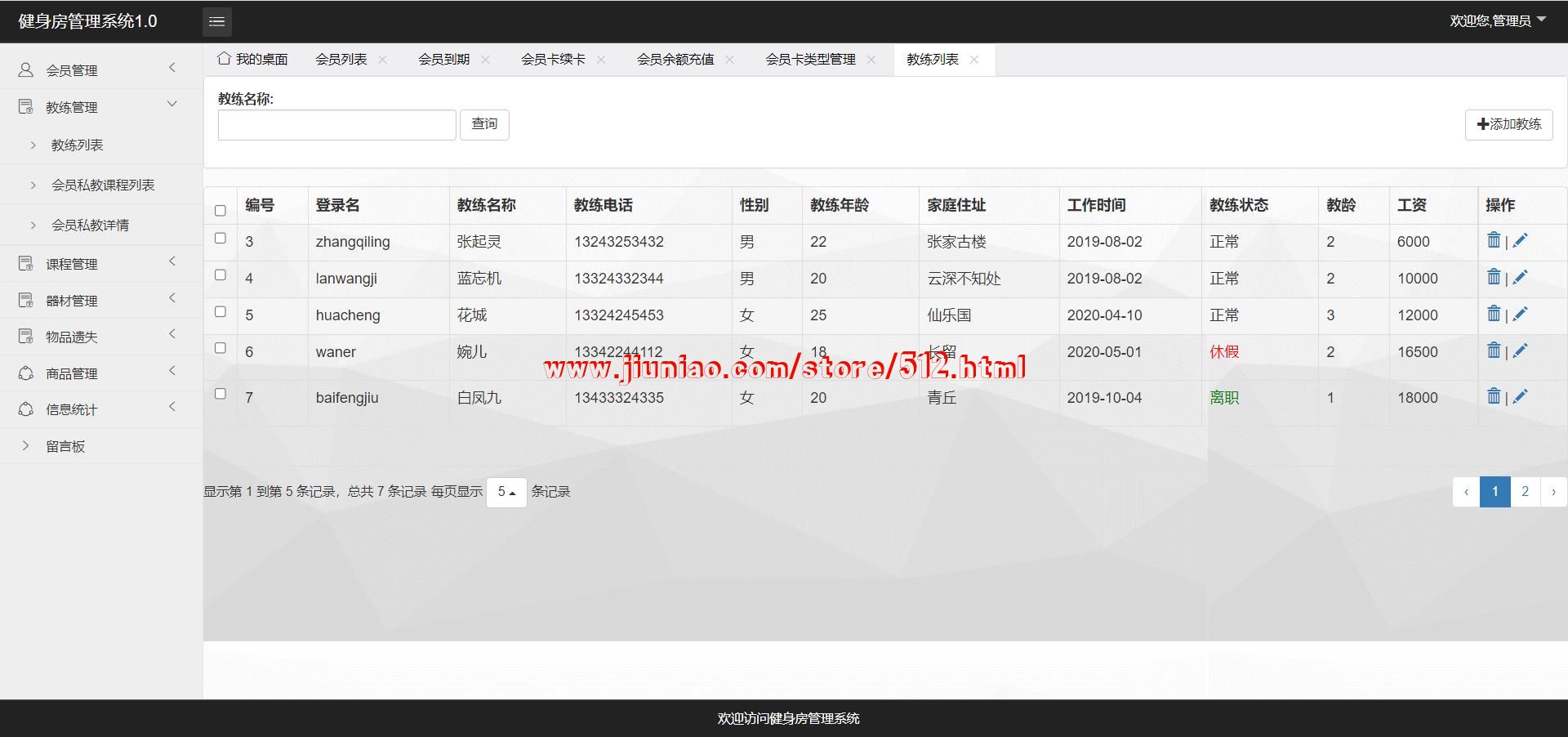1568x737 pixels.
Task: Delete coach baifengjiu with trash icon
Action: click(1494, 396)
